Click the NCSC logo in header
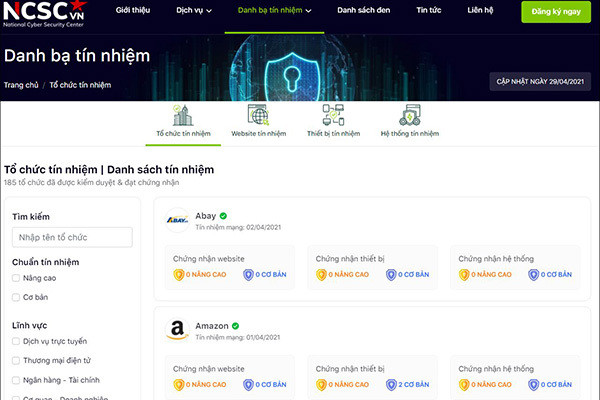Screen dimensions: 600x400 (x=45, y=14)
